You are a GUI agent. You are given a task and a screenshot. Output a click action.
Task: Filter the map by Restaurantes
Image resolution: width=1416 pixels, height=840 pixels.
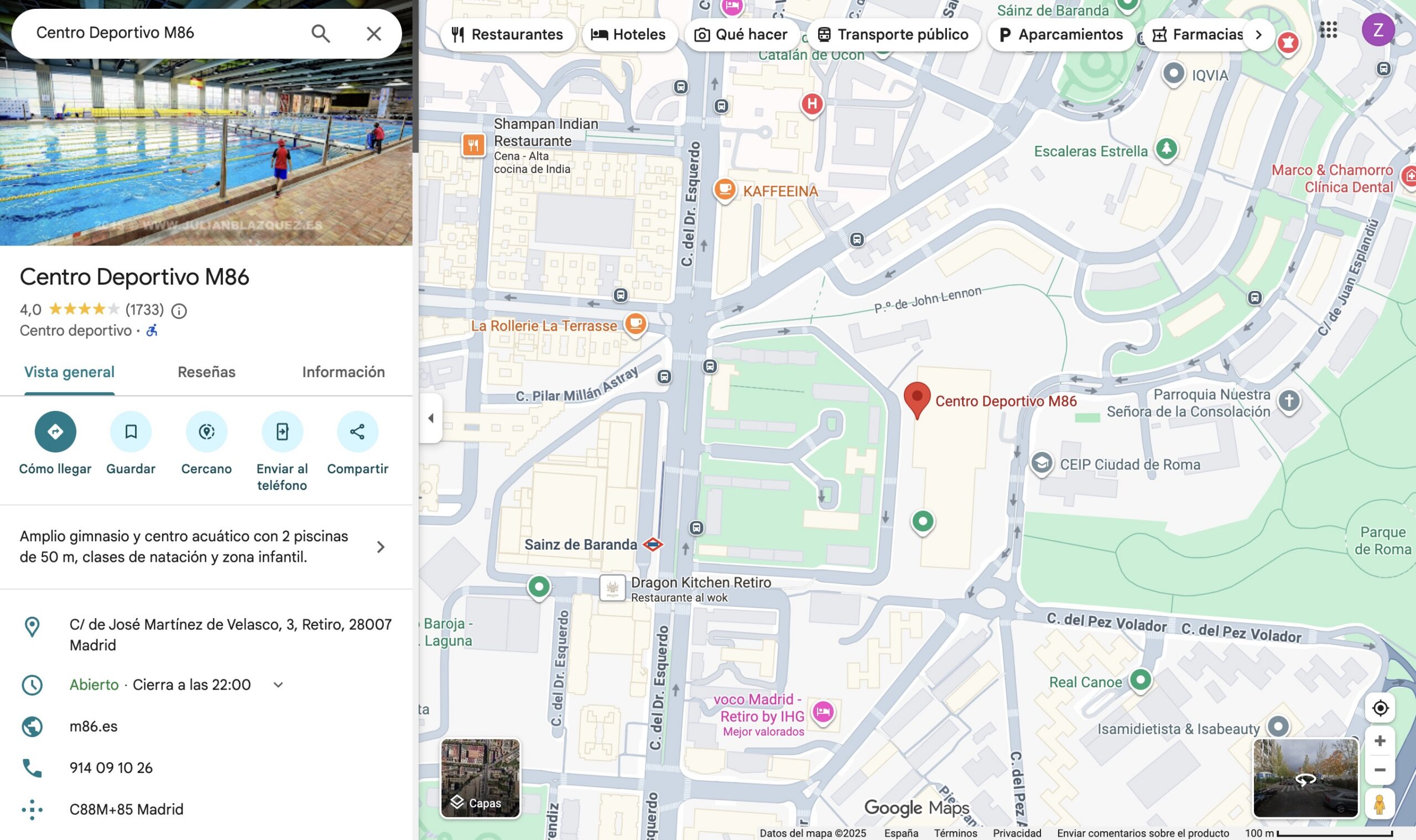pos(507,34)
